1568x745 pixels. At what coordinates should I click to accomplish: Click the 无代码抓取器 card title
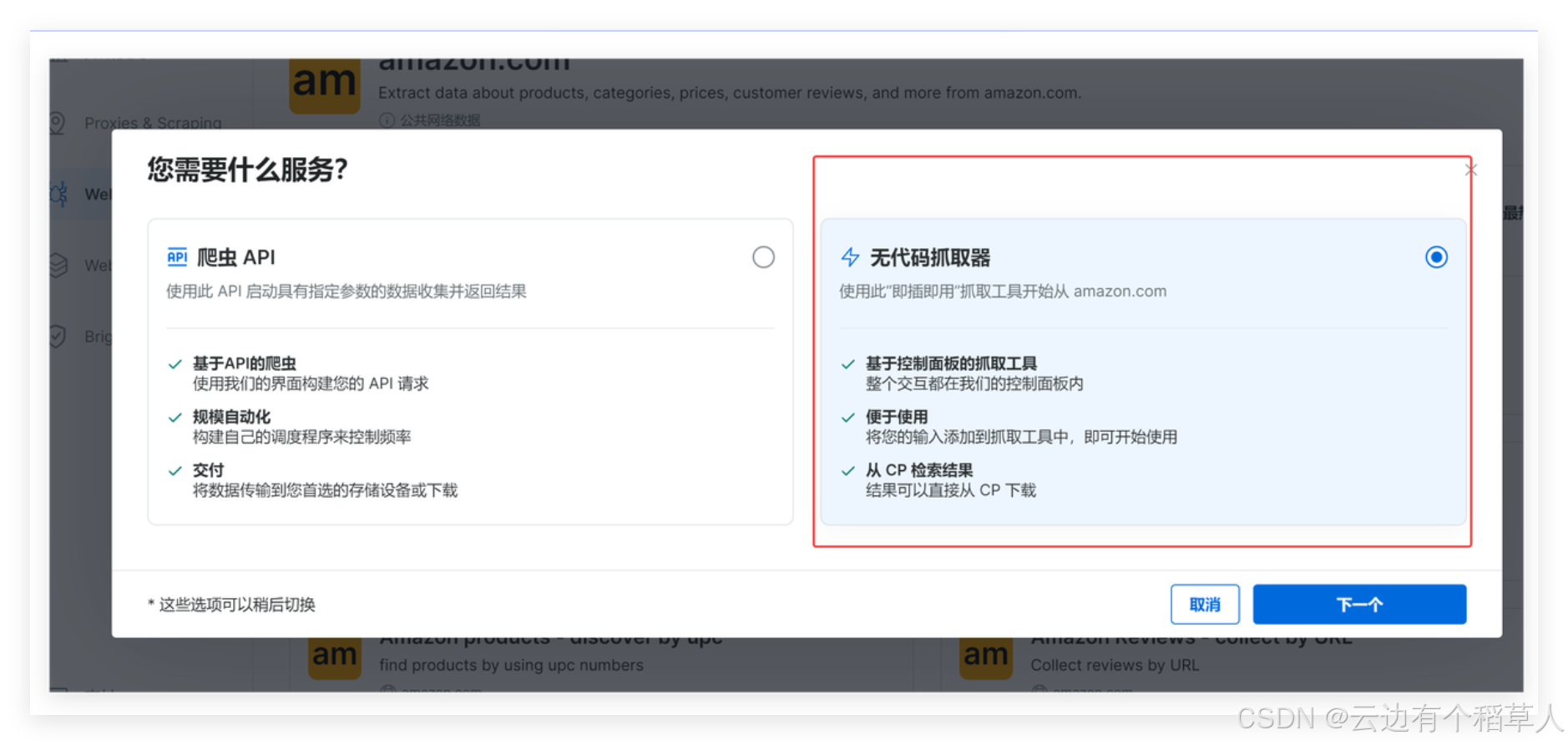930,257
